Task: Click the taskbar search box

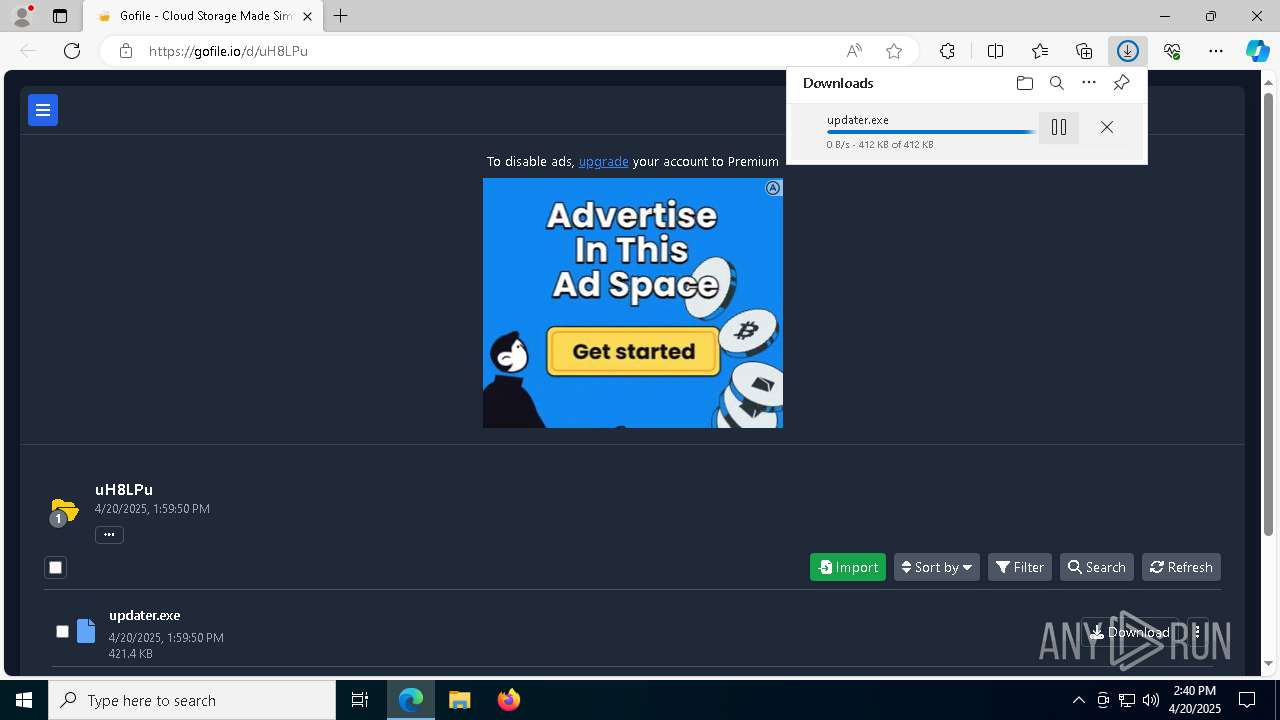Action: [x=192, y=700]
